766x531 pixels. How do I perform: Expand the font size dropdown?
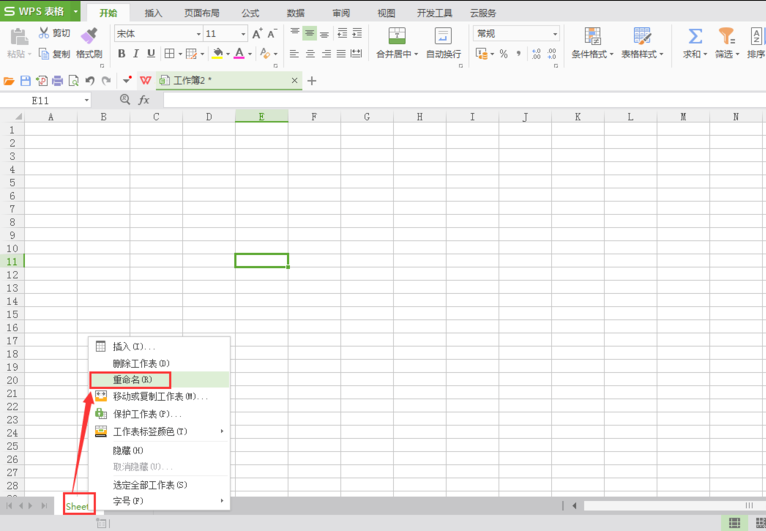point(243,34)
